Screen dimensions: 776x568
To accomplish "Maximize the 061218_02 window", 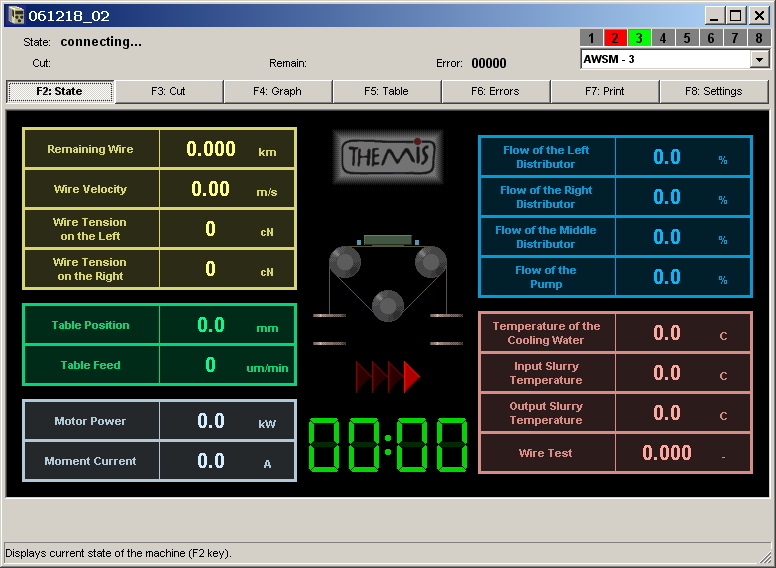I will click(x=735, y=15).
